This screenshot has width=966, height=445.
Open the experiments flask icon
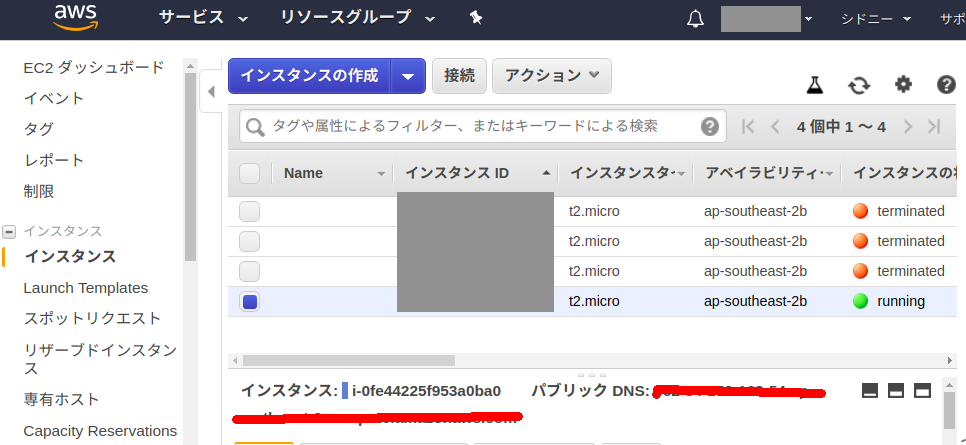coord(815,85)
